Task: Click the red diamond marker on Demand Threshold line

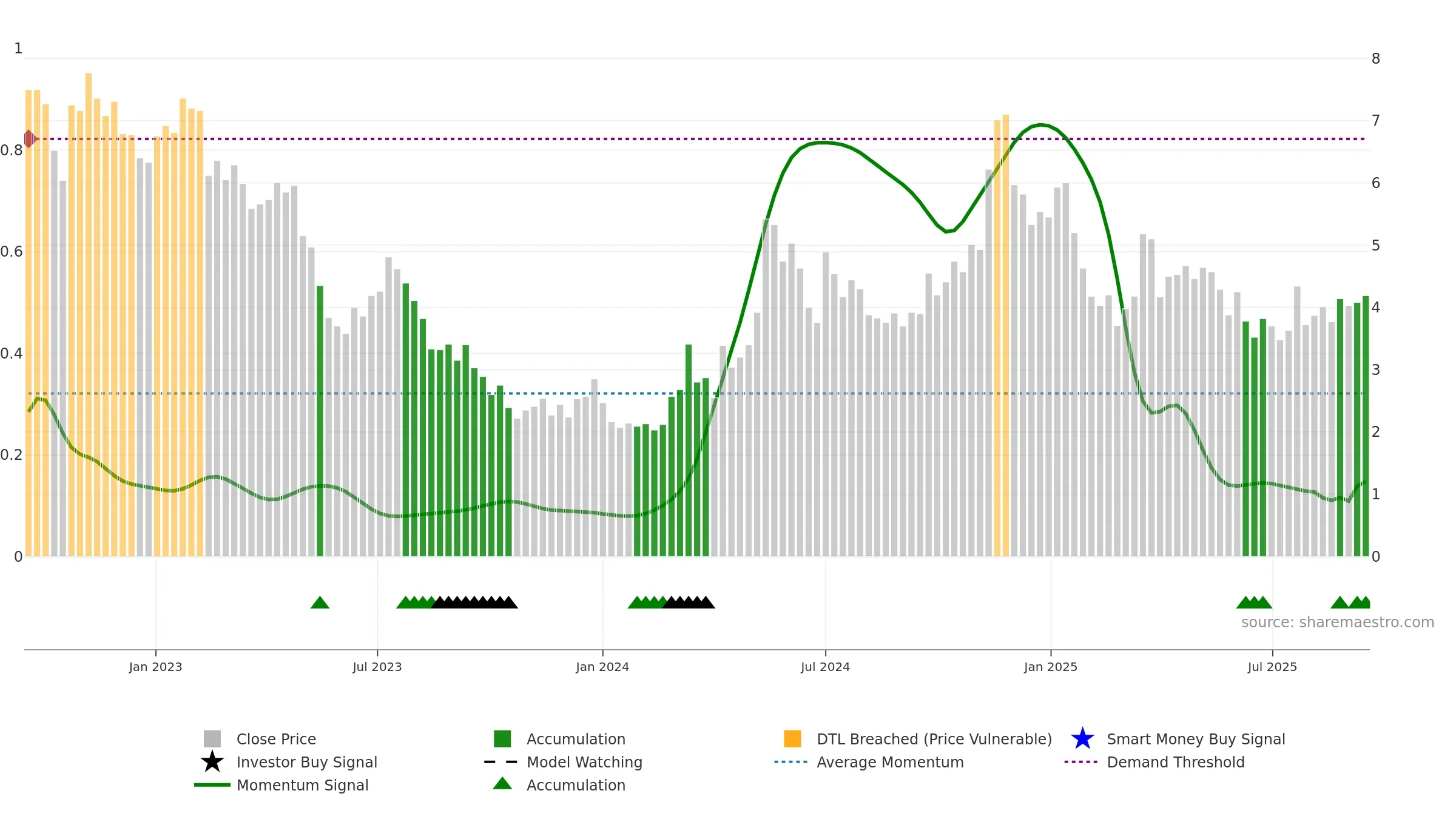Action: point(29,139)
